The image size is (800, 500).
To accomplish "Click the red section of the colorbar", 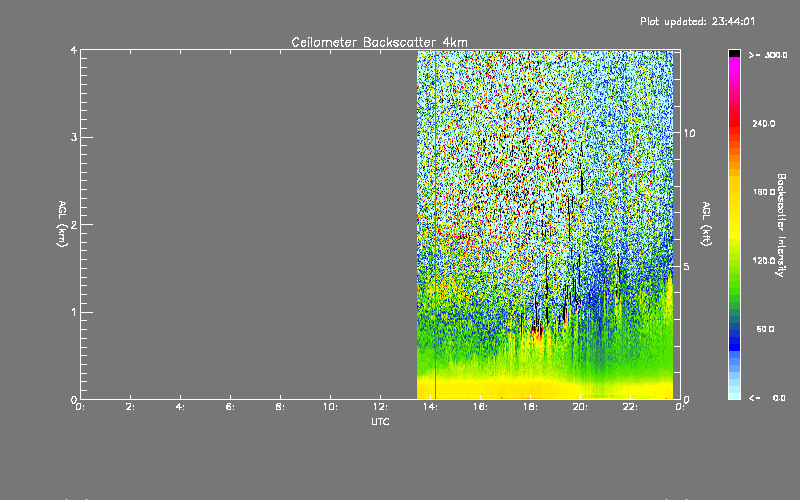I will [x=734, y=124].
